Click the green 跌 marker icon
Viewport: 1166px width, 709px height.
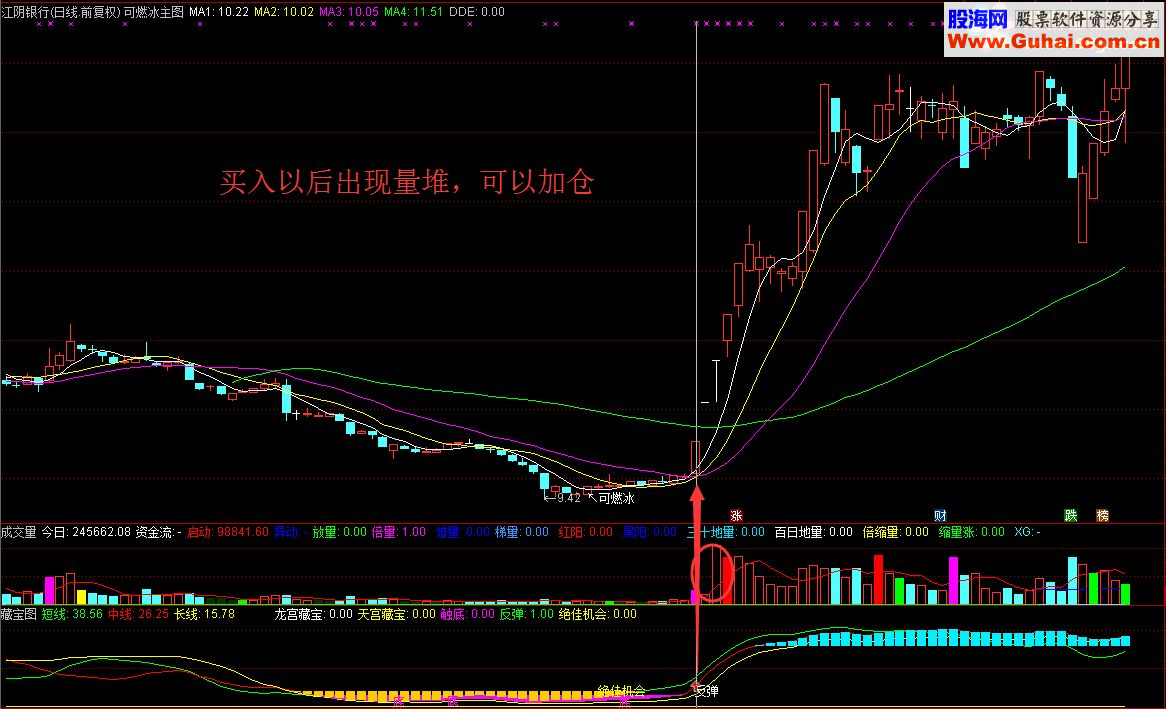click(x=1071, y=516)
